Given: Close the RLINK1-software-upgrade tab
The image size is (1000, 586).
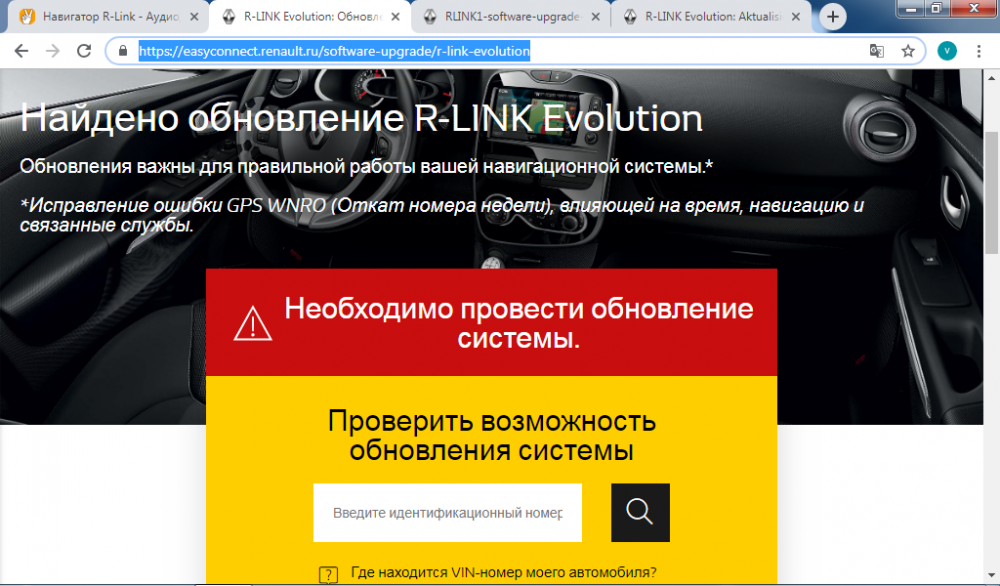Looking at the screenshot, I should 595,17.
